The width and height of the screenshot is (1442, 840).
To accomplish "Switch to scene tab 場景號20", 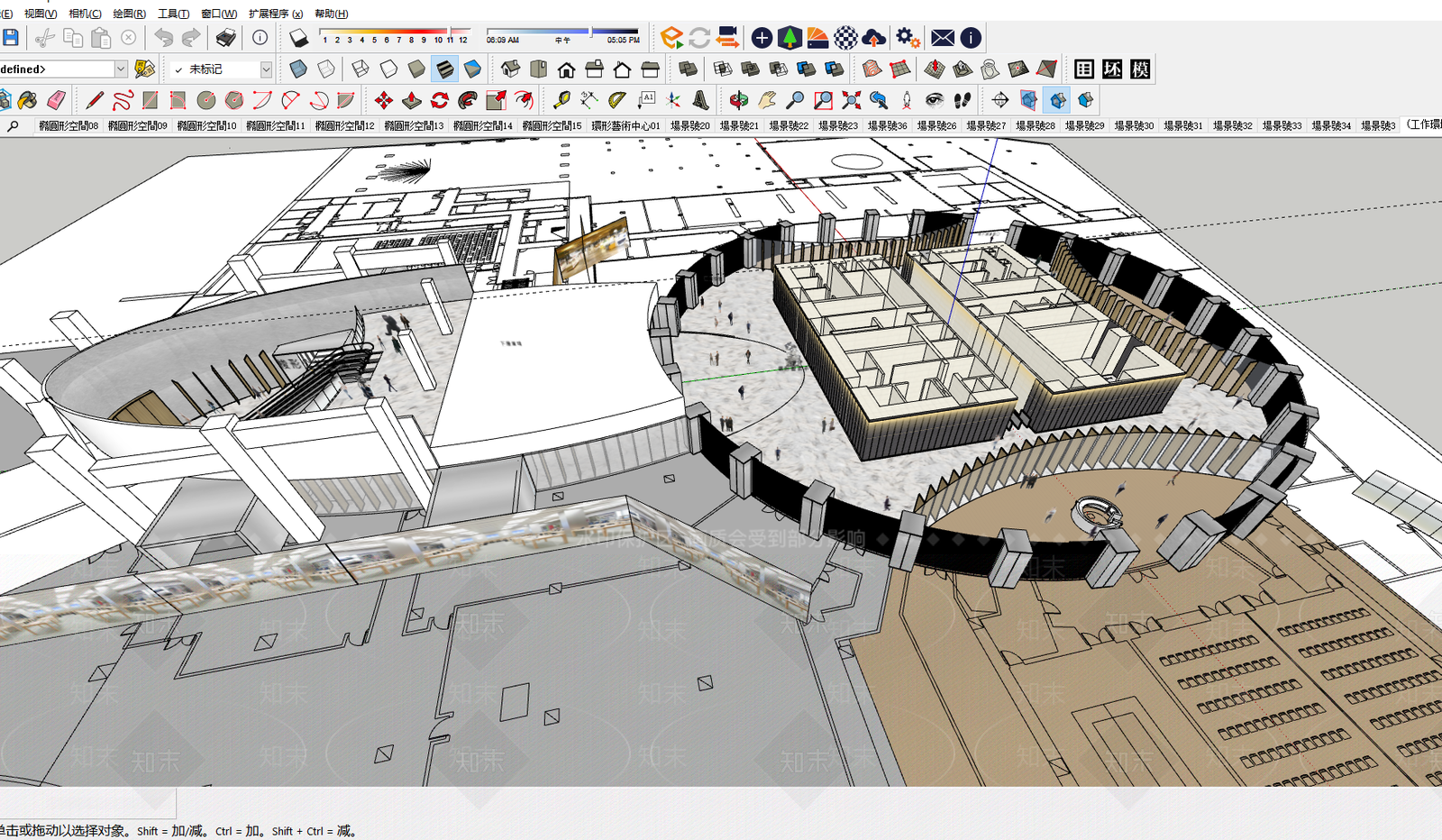I will pyautogui.click(x=690, y=126).
